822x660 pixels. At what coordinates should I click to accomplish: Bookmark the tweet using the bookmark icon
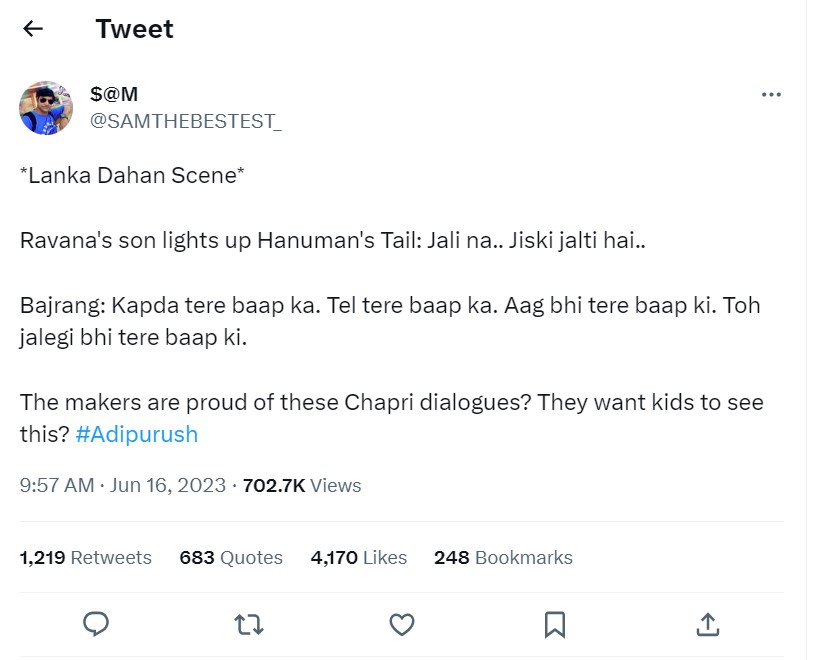tap(554, 625)
